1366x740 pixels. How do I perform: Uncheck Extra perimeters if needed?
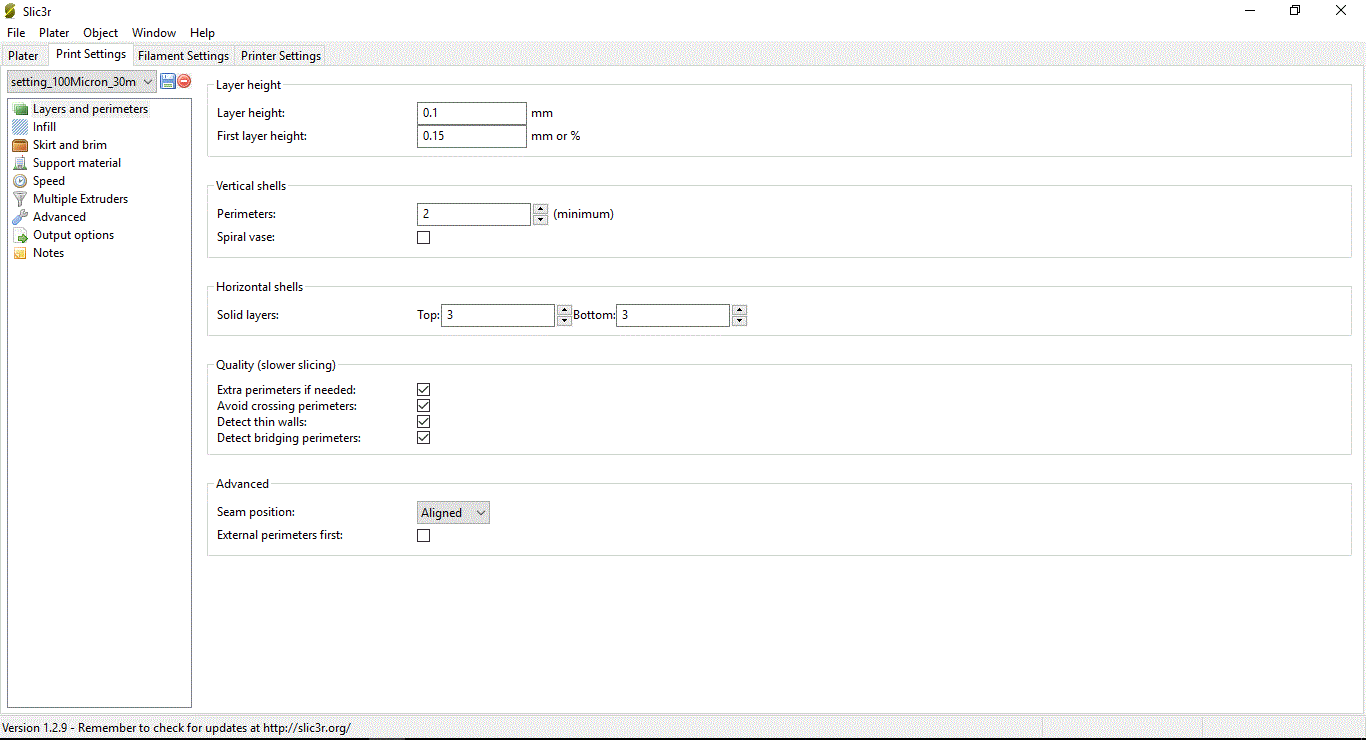coord(423,390)
